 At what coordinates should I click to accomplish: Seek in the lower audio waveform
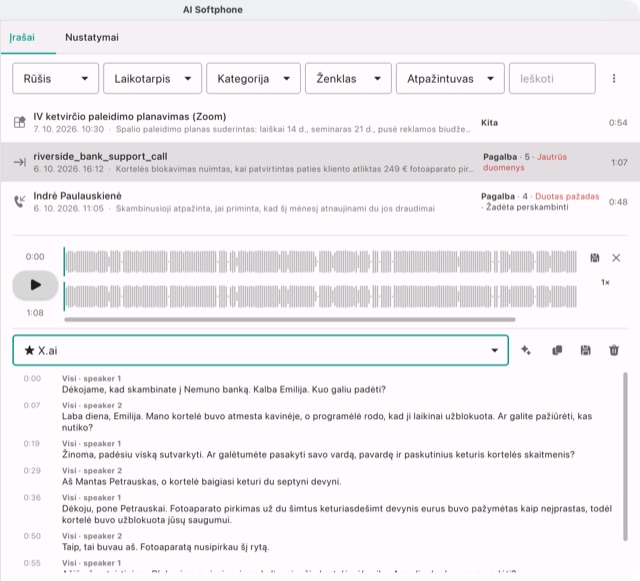320,297
